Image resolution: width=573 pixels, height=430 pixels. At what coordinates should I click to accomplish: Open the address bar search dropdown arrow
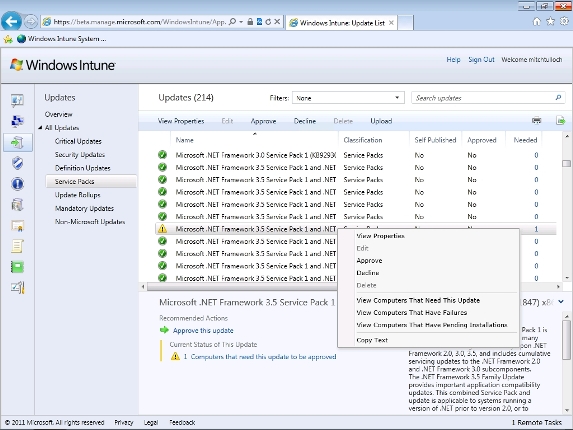(241, 22)
